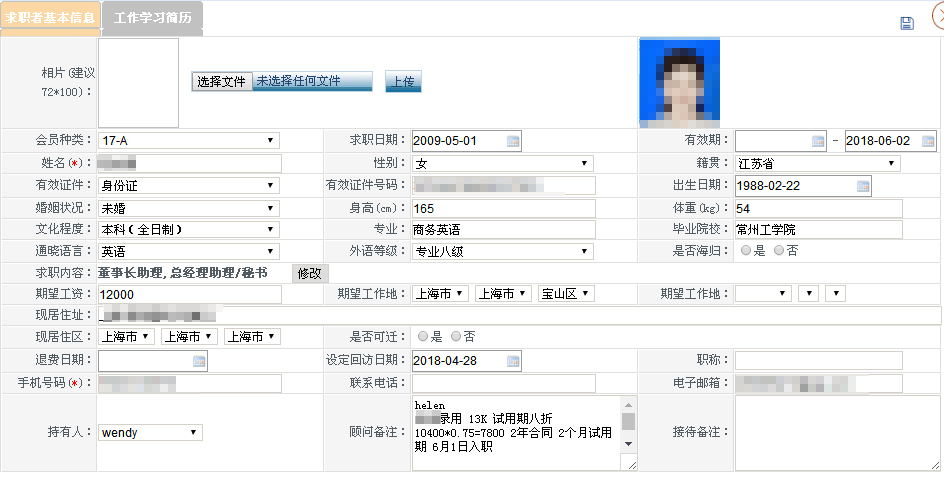Click the empty 联系电话 input field
944x477 pixels.
coord(503,383)
